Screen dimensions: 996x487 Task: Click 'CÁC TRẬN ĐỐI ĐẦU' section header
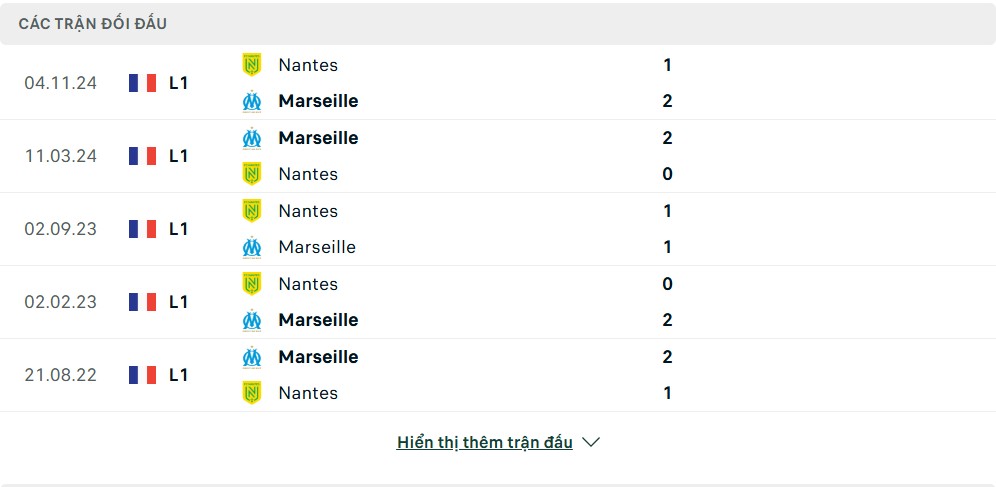pyautogui.click(x=93, y=24)
